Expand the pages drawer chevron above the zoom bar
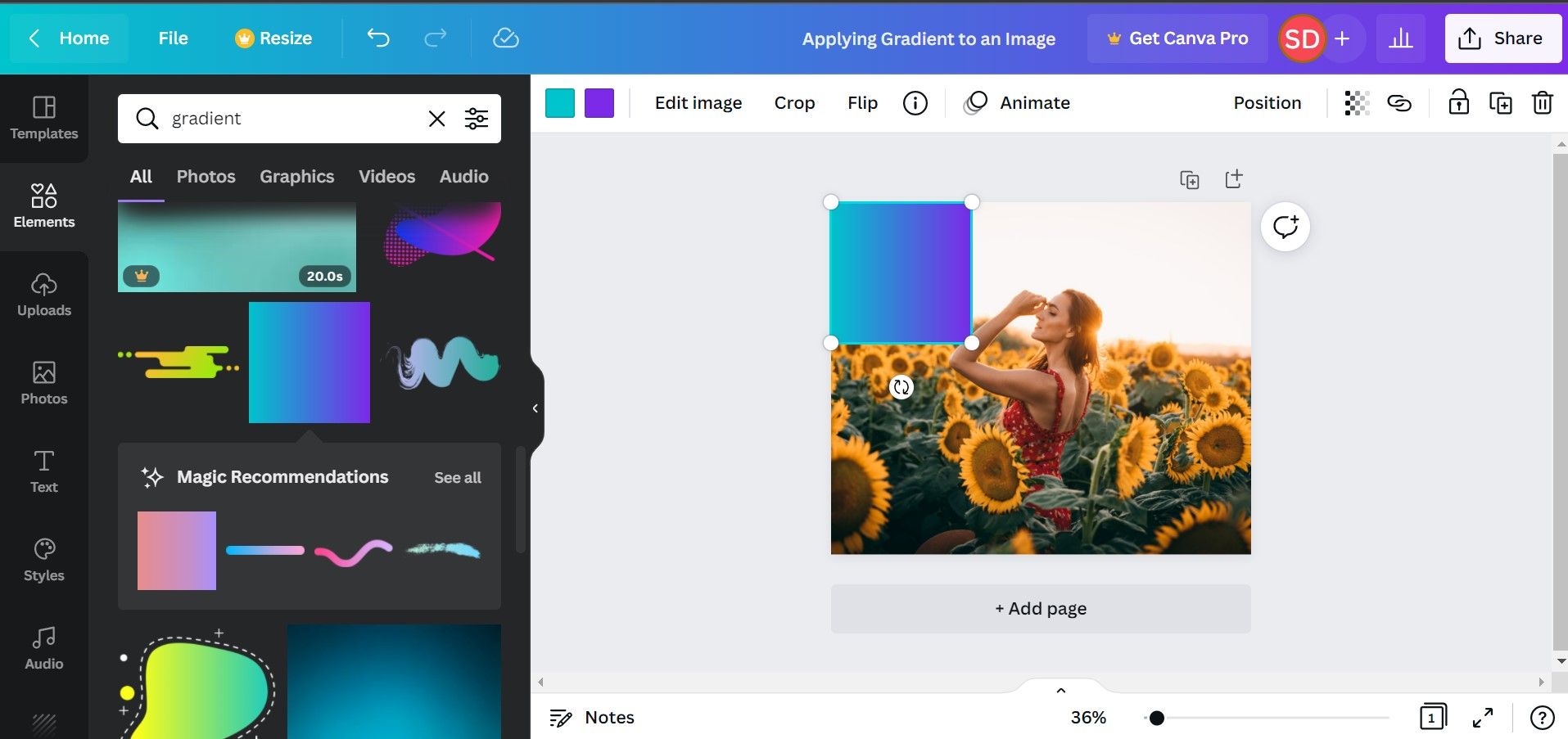This screenshot has width=1568, height=739. coord(1061,690)
